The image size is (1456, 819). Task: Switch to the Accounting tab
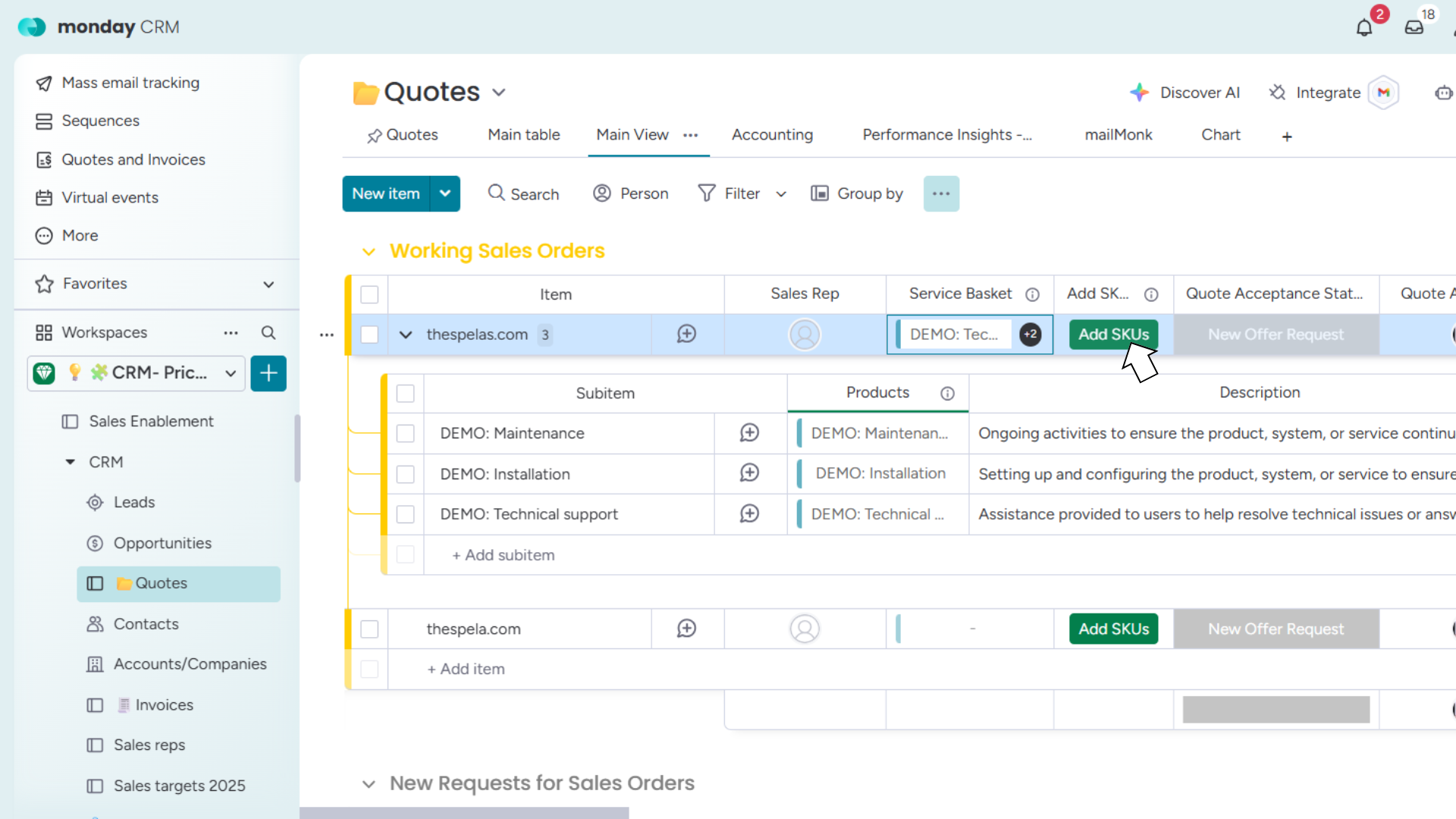tap(772, 135)
